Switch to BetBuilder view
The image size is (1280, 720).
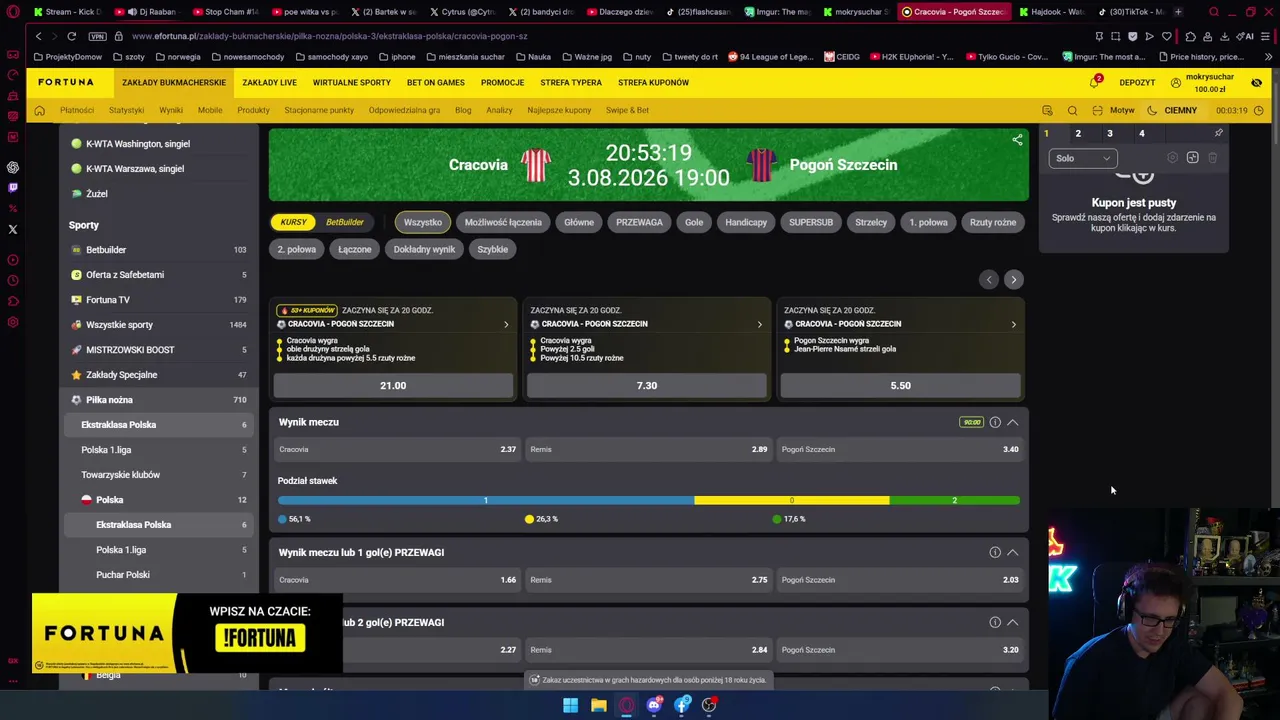[345, 222]
